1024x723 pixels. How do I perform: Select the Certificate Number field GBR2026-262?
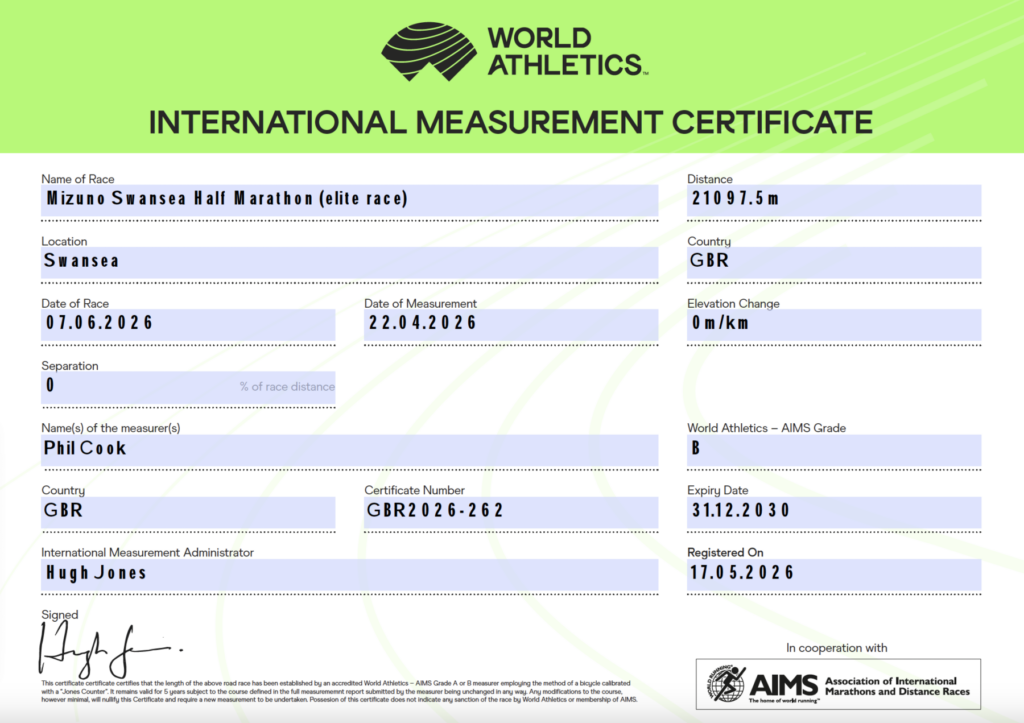(511, 511)
